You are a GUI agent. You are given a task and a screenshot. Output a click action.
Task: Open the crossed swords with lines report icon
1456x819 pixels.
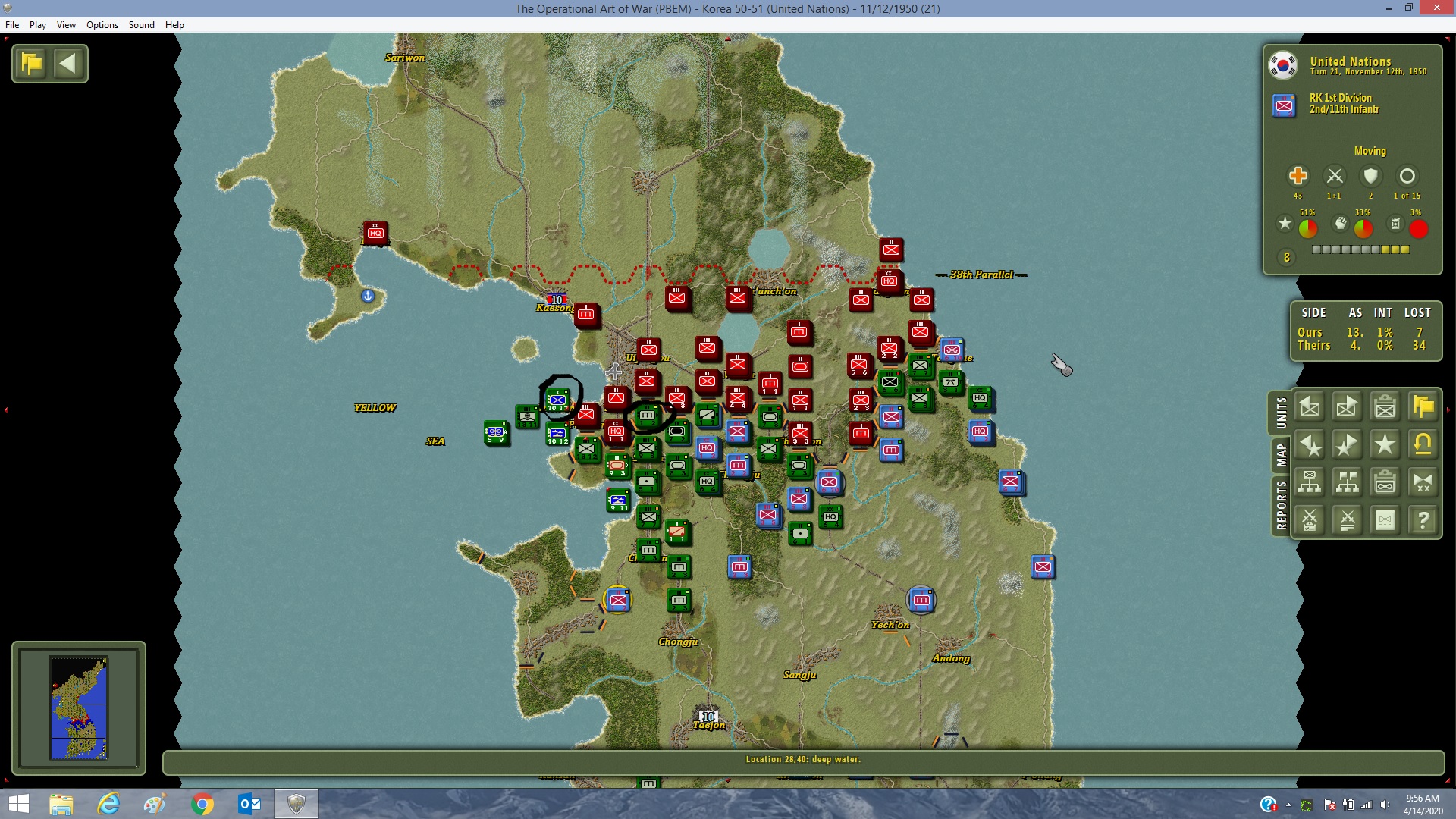[x=1347, y=520]
